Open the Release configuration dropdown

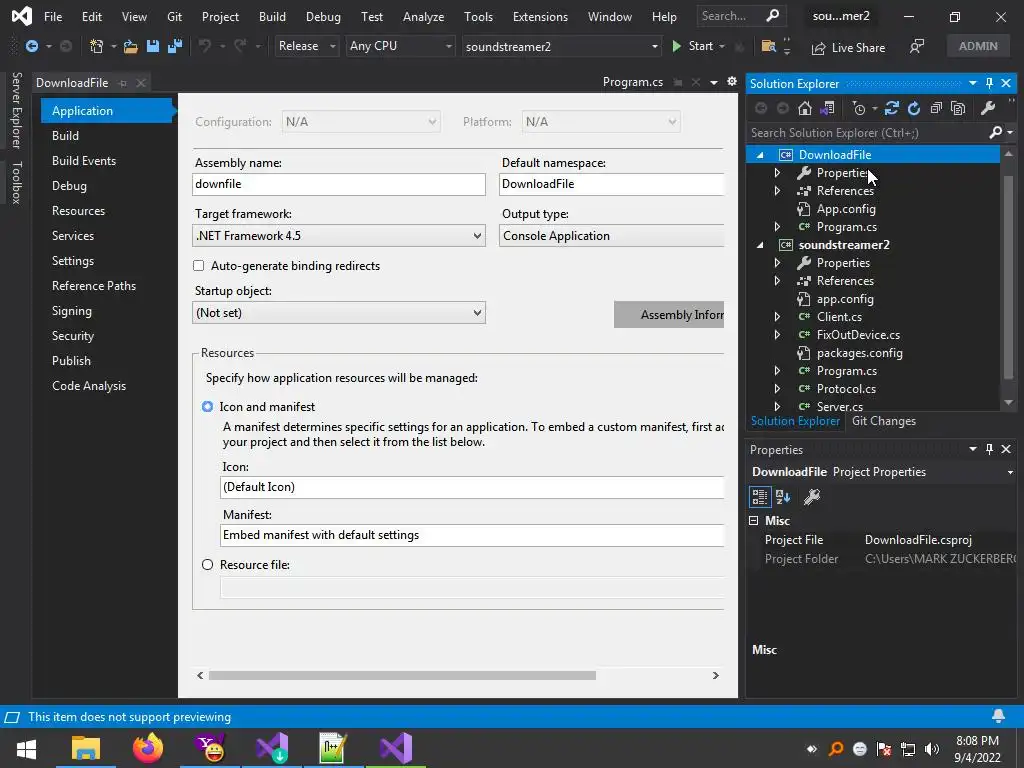click(307, 46)
